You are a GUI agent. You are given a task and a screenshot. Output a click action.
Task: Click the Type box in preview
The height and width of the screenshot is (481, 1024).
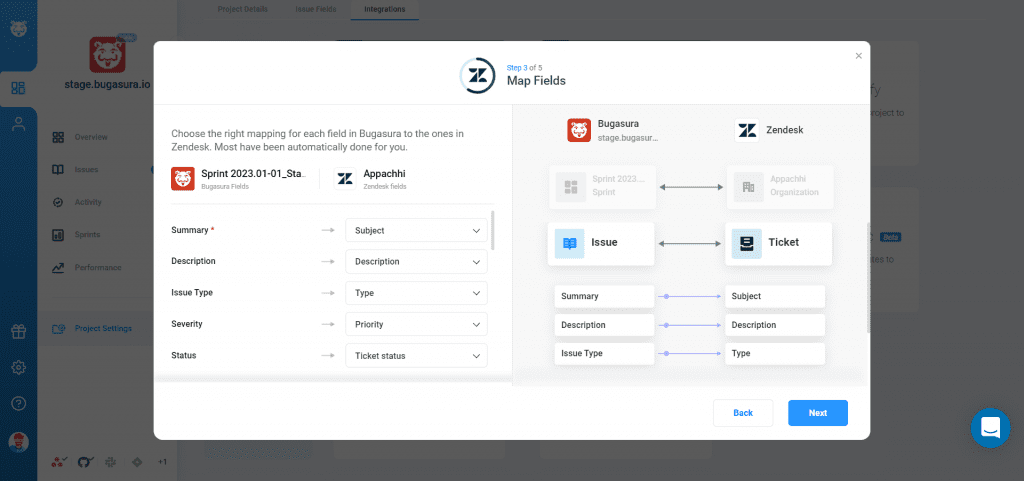click(x=775, y=353)
